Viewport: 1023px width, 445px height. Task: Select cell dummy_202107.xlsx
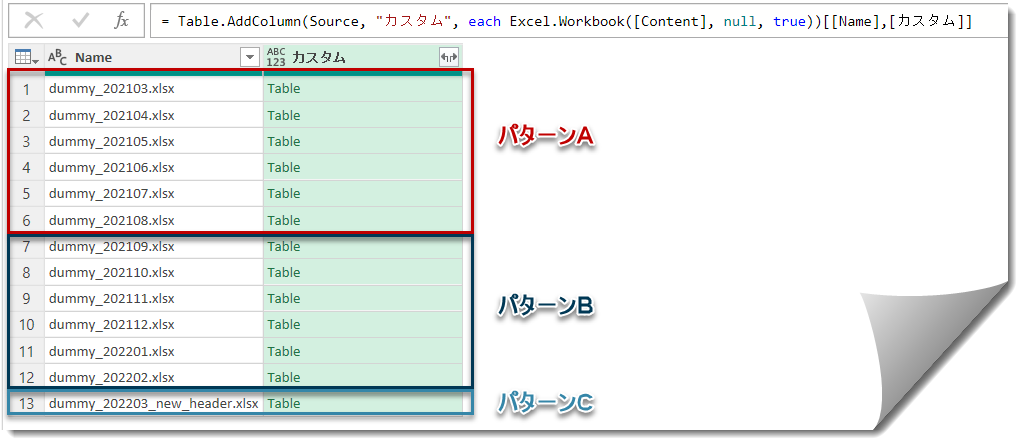[153, 194]
